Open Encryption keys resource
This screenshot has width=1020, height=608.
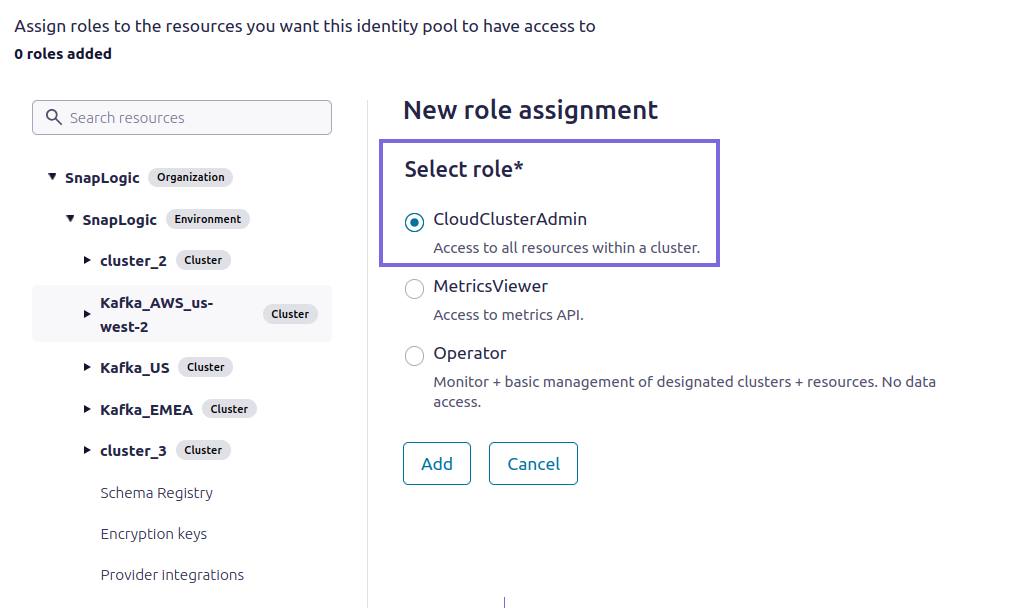(x=153, y=533)
